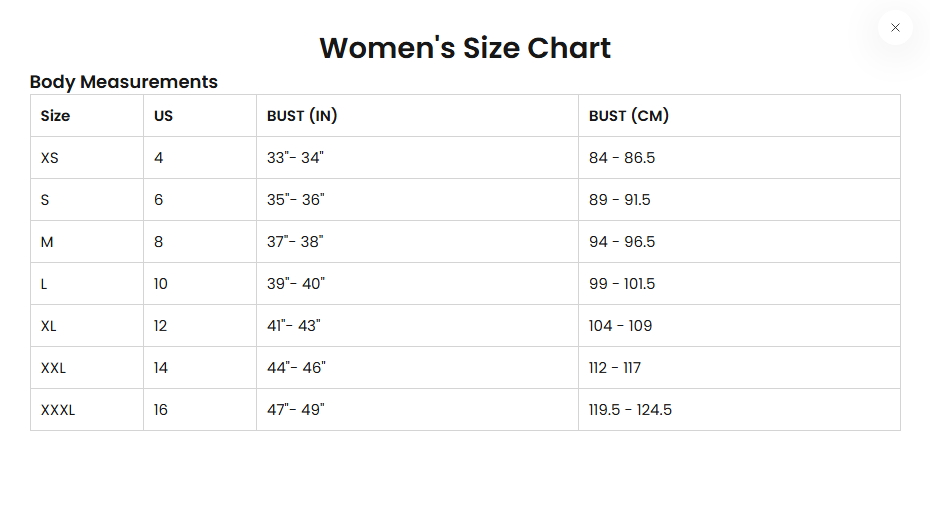The image size is (930, 522).
Task: Click the Size column header
Action: point(56,116)
